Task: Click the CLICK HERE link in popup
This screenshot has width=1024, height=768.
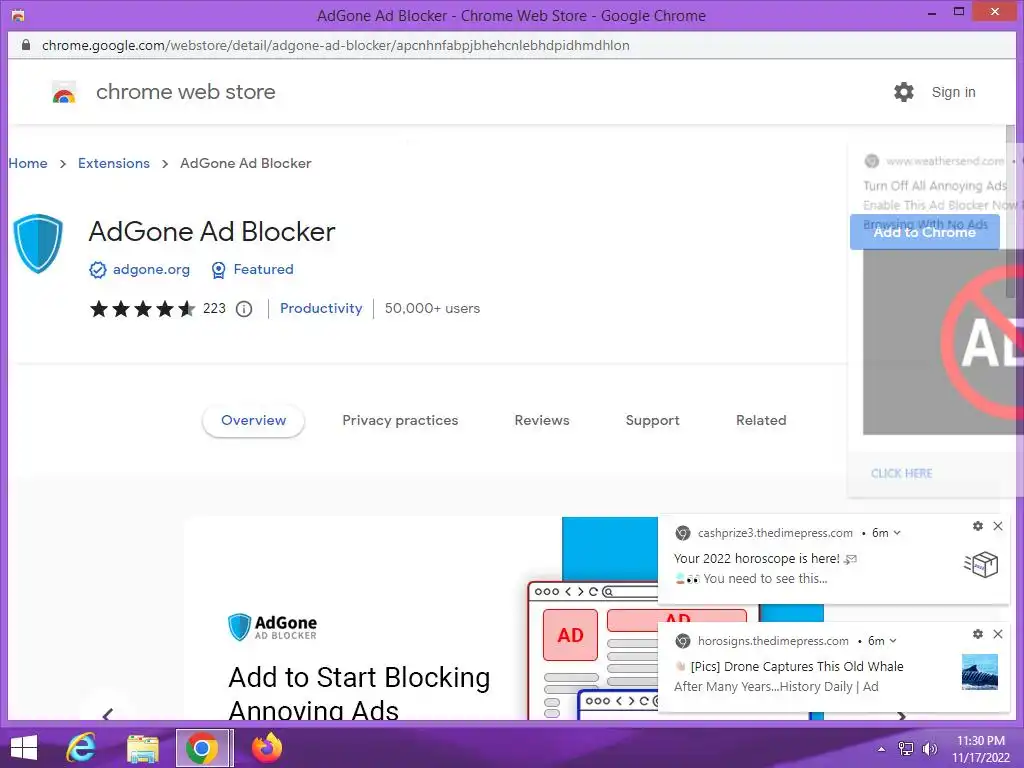Action: (x=901, y=473)
